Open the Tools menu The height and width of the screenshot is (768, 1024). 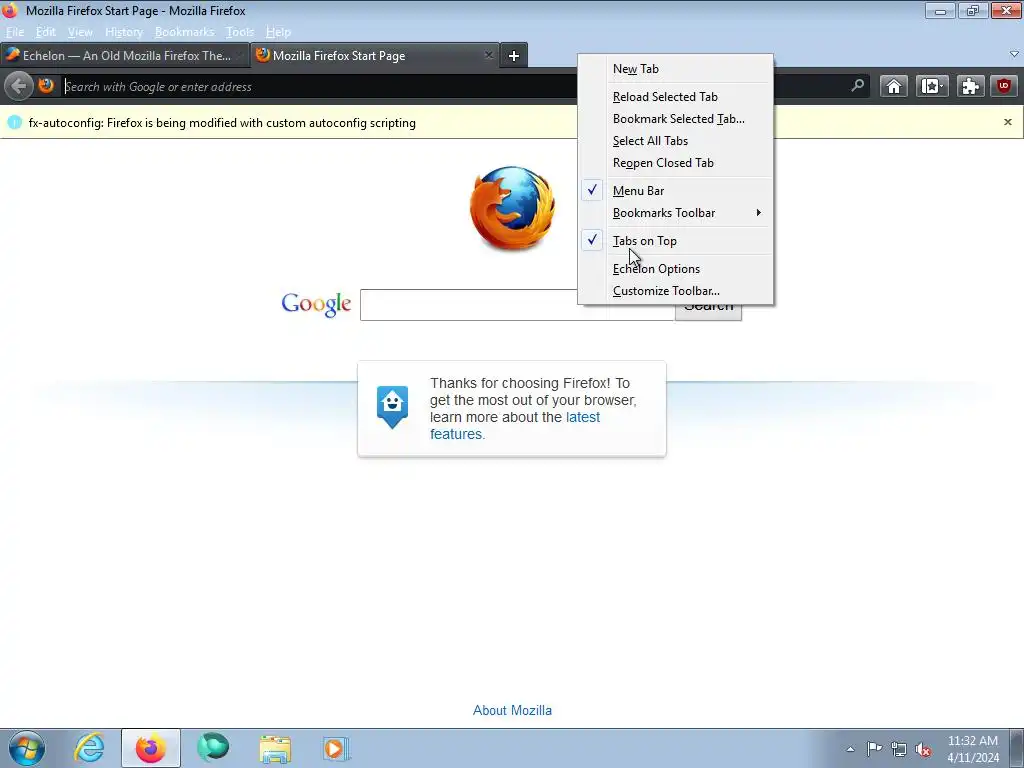[240, 32]
